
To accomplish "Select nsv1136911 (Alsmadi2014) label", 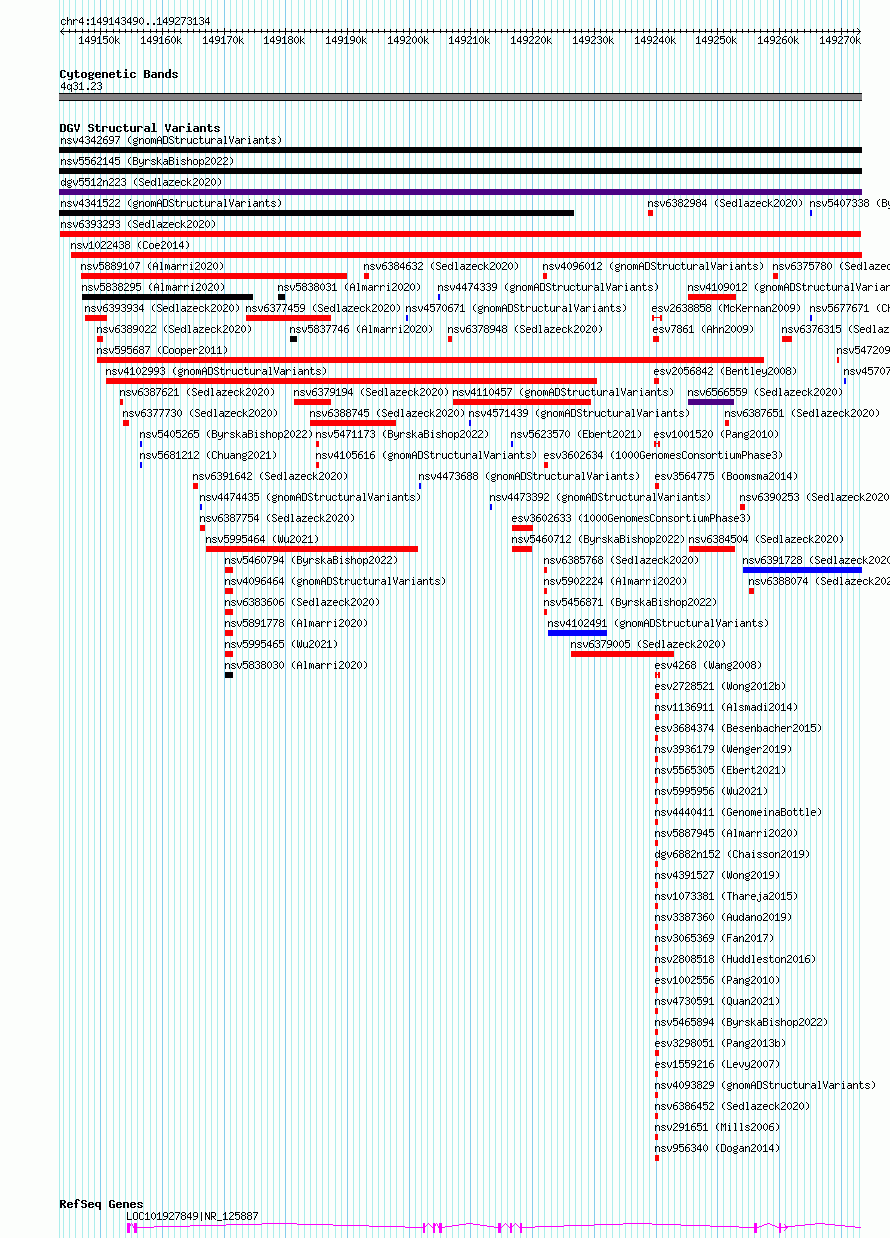I will 726,707.
